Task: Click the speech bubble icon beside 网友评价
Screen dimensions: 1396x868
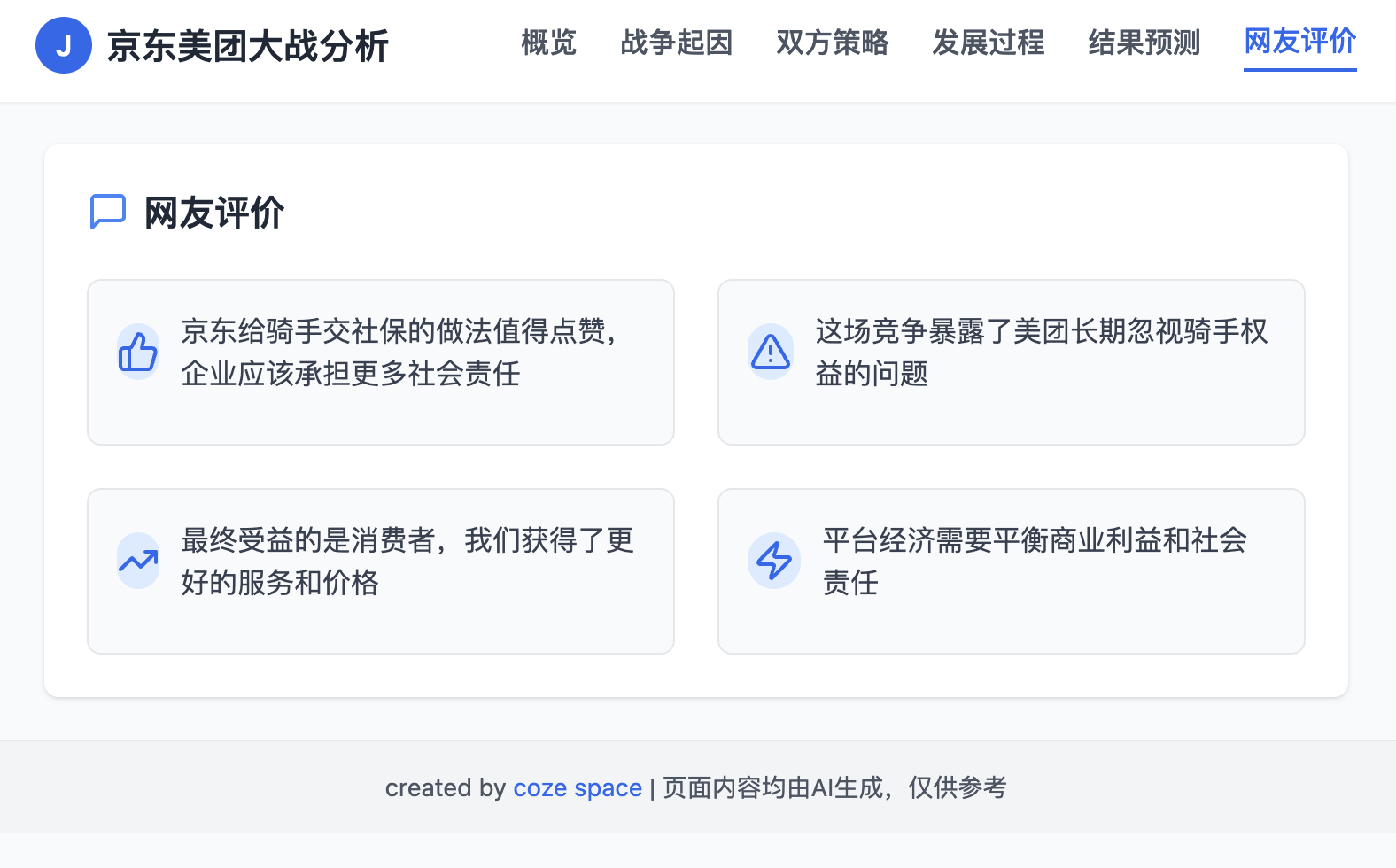Action: (x=108, y=213)
